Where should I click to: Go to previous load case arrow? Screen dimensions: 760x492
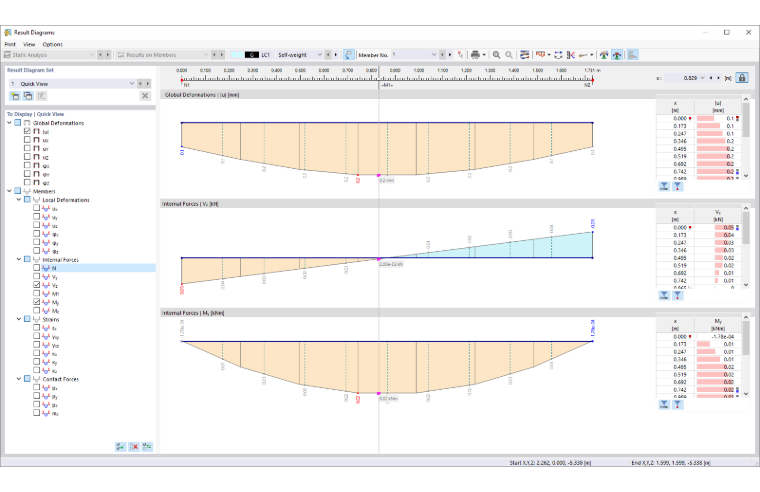coord(328,55)
